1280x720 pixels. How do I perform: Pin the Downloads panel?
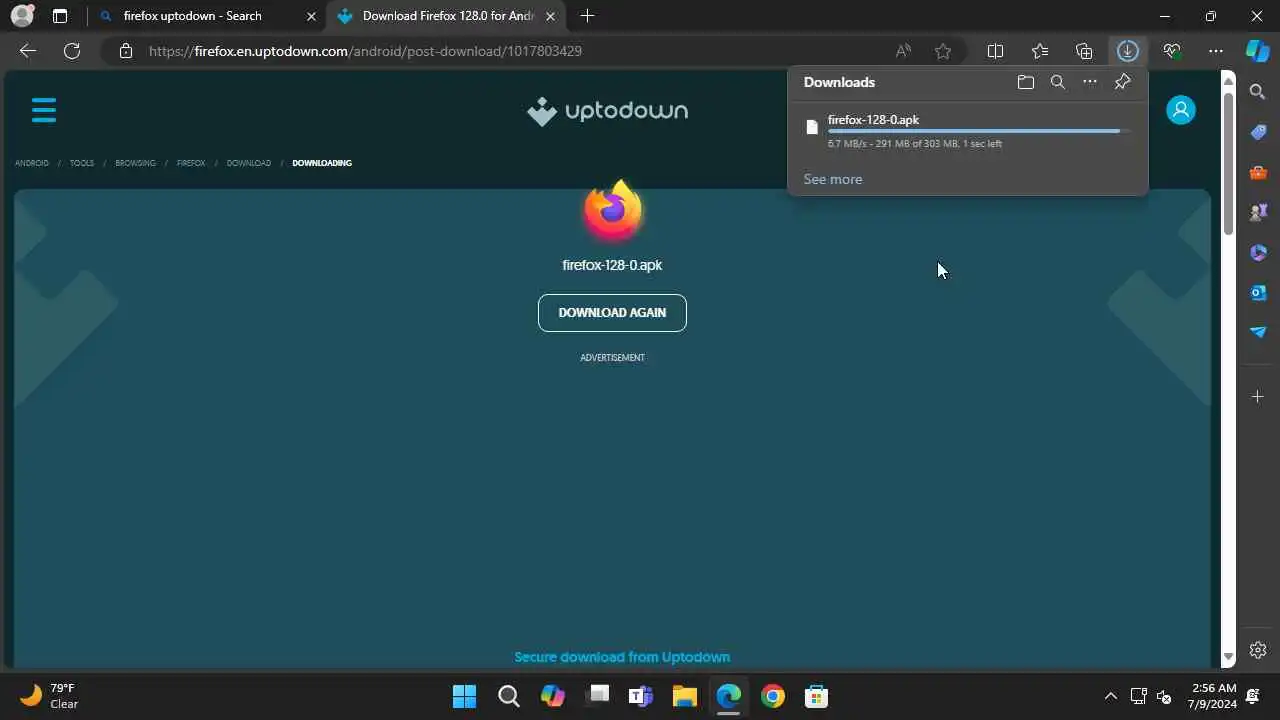coord(1122,82)
